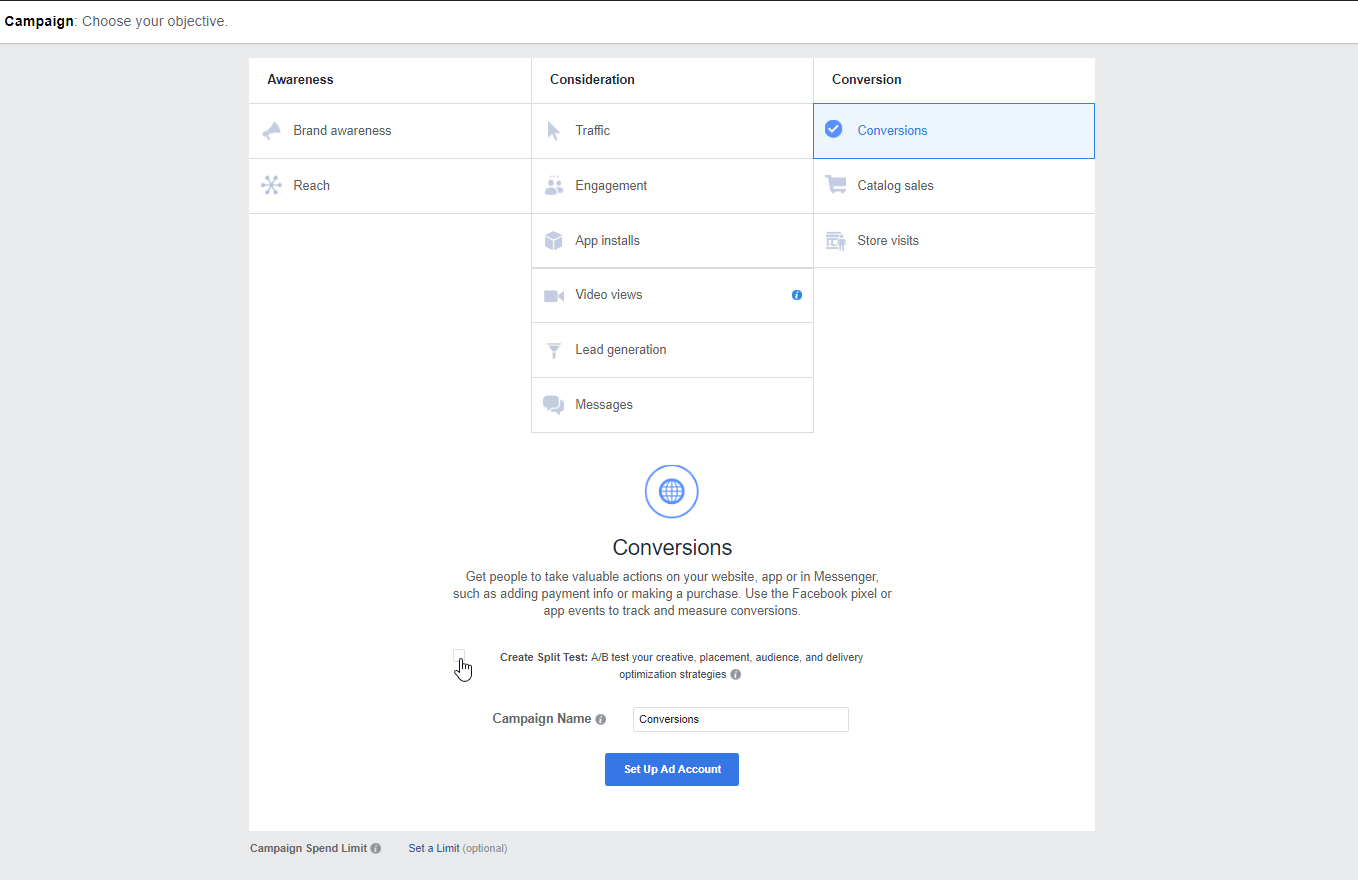Click the Reach network icon

coord(271,185)
